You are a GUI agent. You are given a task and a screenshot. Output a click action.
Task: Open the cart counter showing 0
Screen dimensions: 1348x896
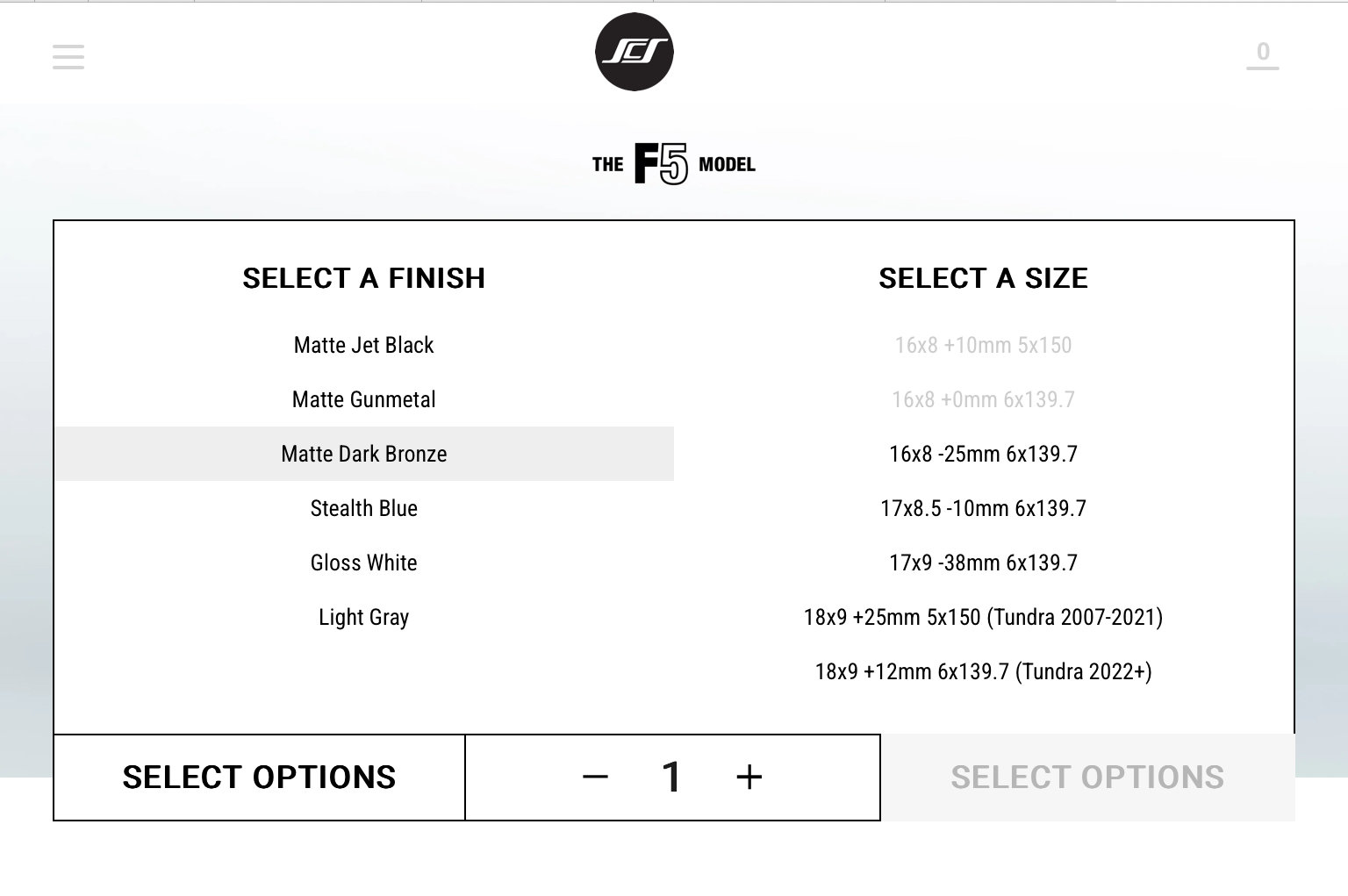1263,53
